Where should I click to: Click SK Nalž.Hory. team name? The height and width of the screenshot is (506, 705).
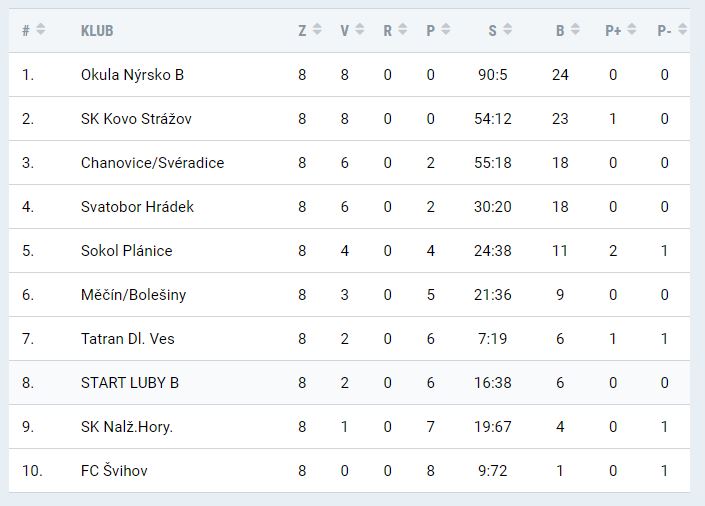tap(127, 427)
